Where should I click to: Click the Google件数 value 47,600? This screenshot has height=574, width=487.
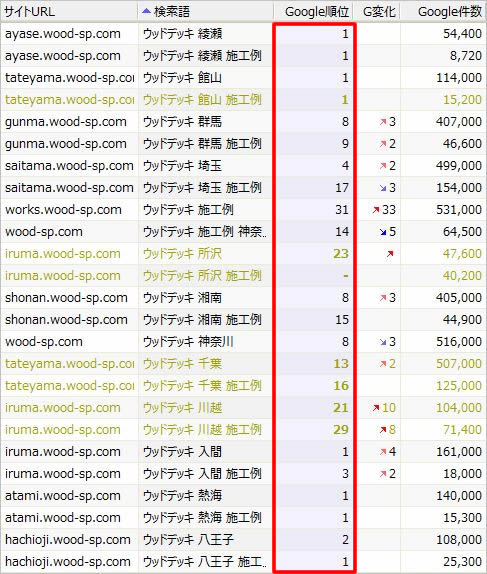[x=462, y=253]
